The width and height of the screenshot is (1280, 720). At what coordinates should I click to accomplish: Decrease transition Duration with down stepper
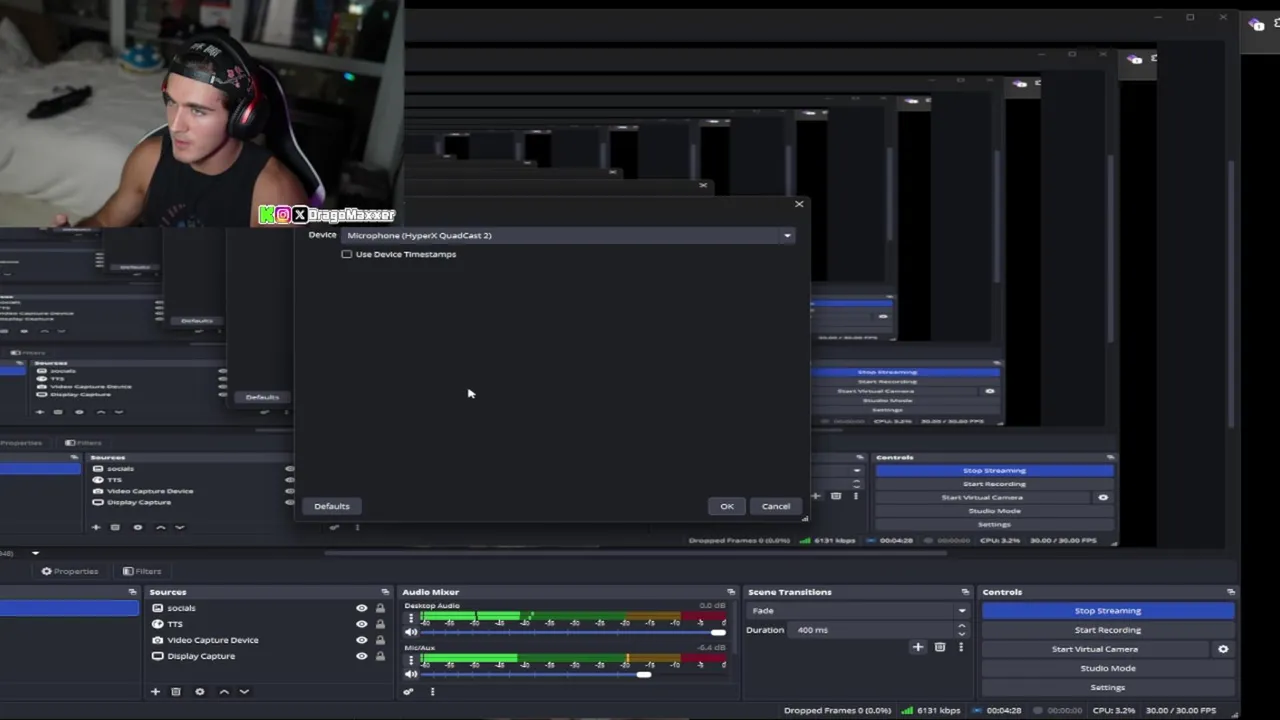click(x=961, y=634)
